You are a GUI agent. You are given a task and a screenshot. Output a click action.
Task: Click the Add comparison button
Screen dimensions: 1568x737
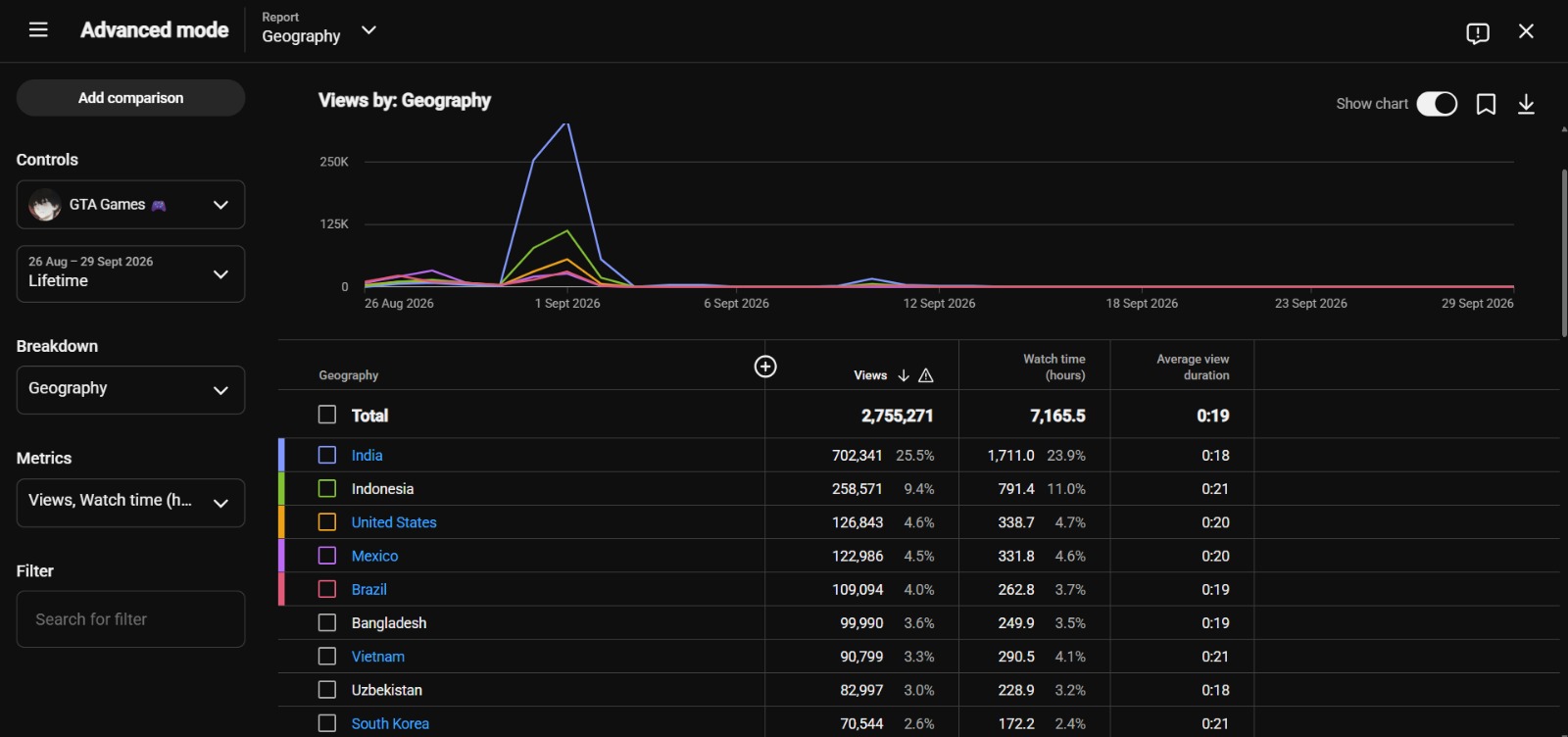pyautogui.click(x=130, y=98)
